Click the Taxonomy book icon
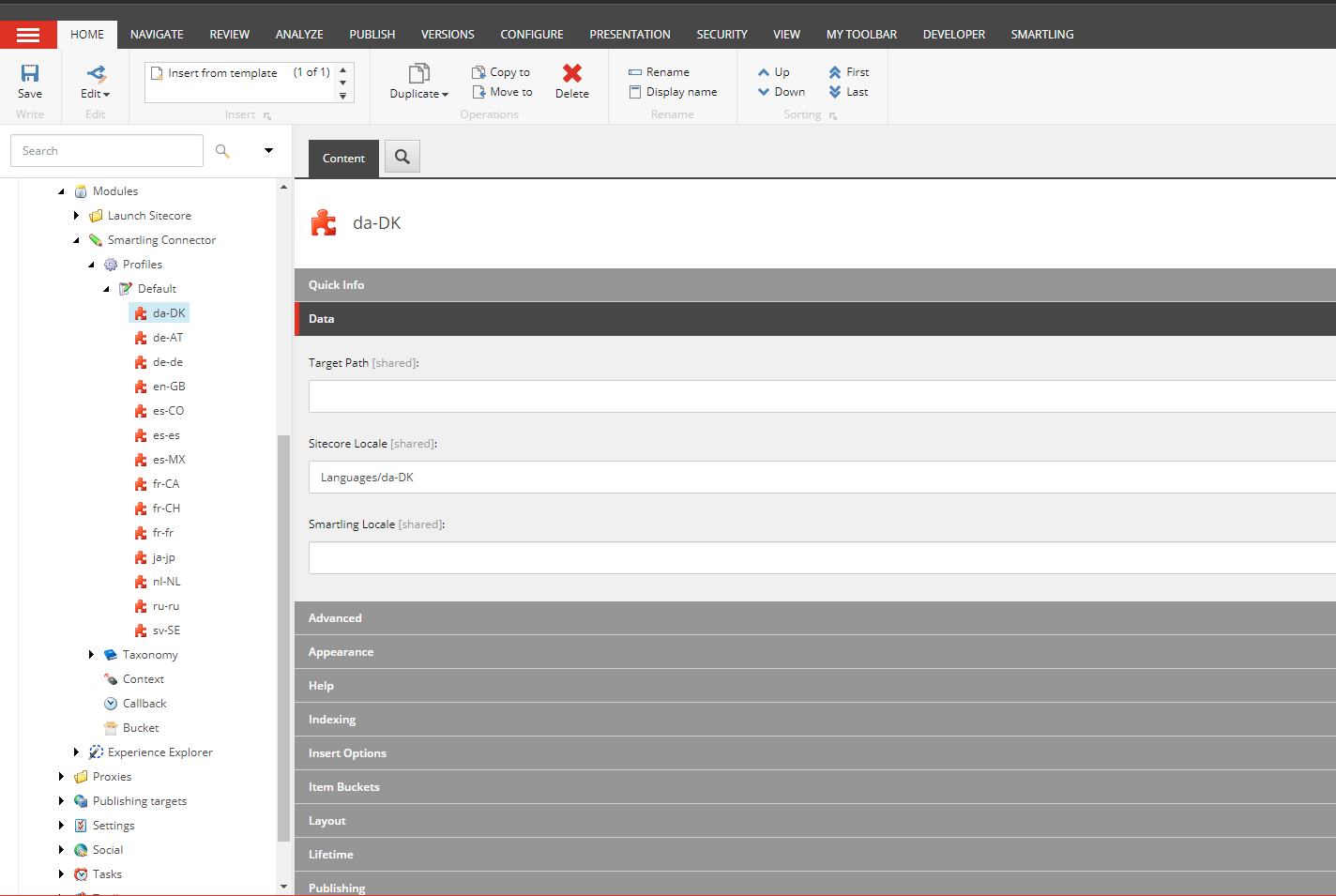Viewport: 1336px width, 896px height. (x=111, y=655)
